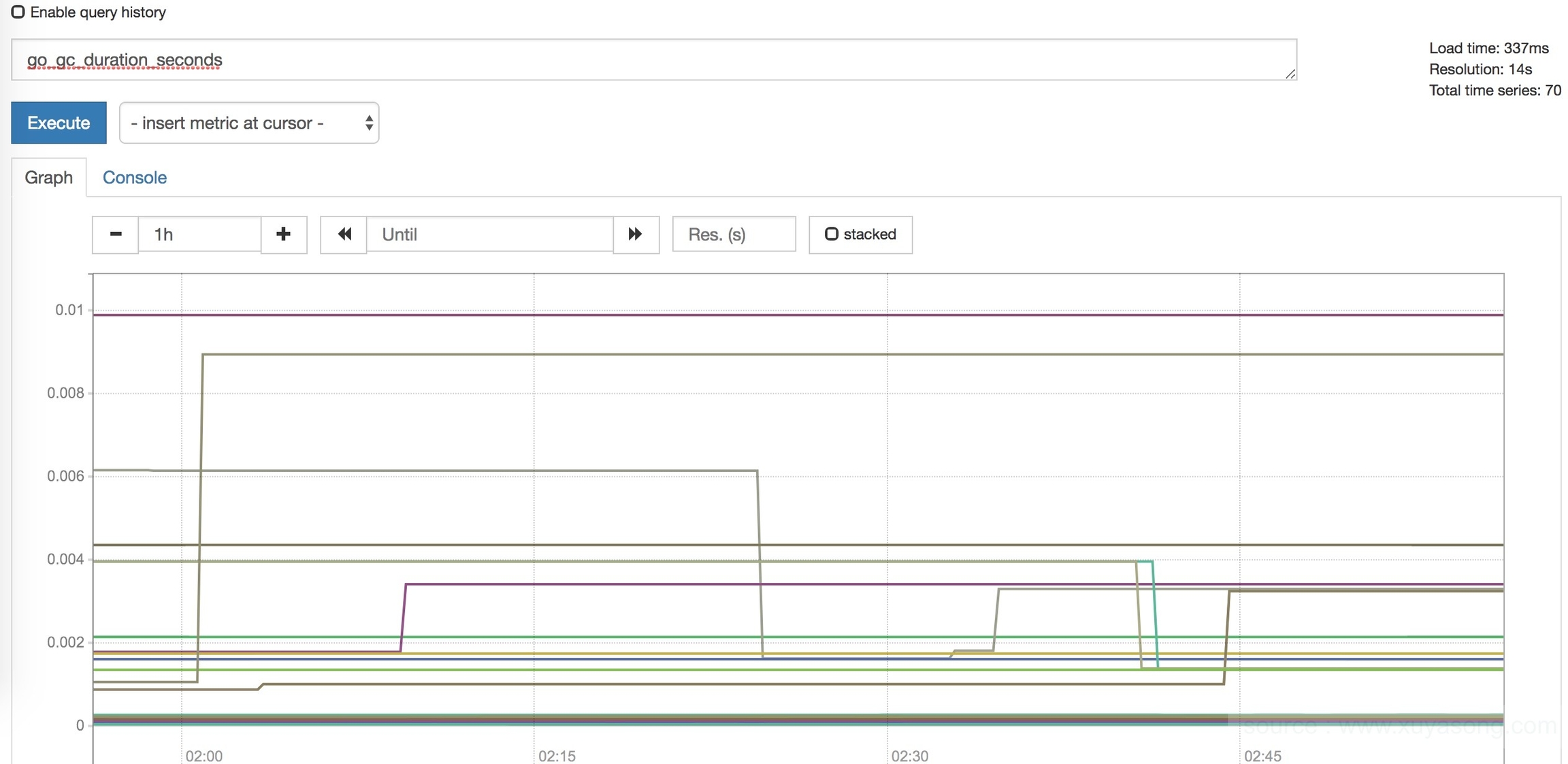Click the fast-forward double-arrow icon

pos(636,234)
